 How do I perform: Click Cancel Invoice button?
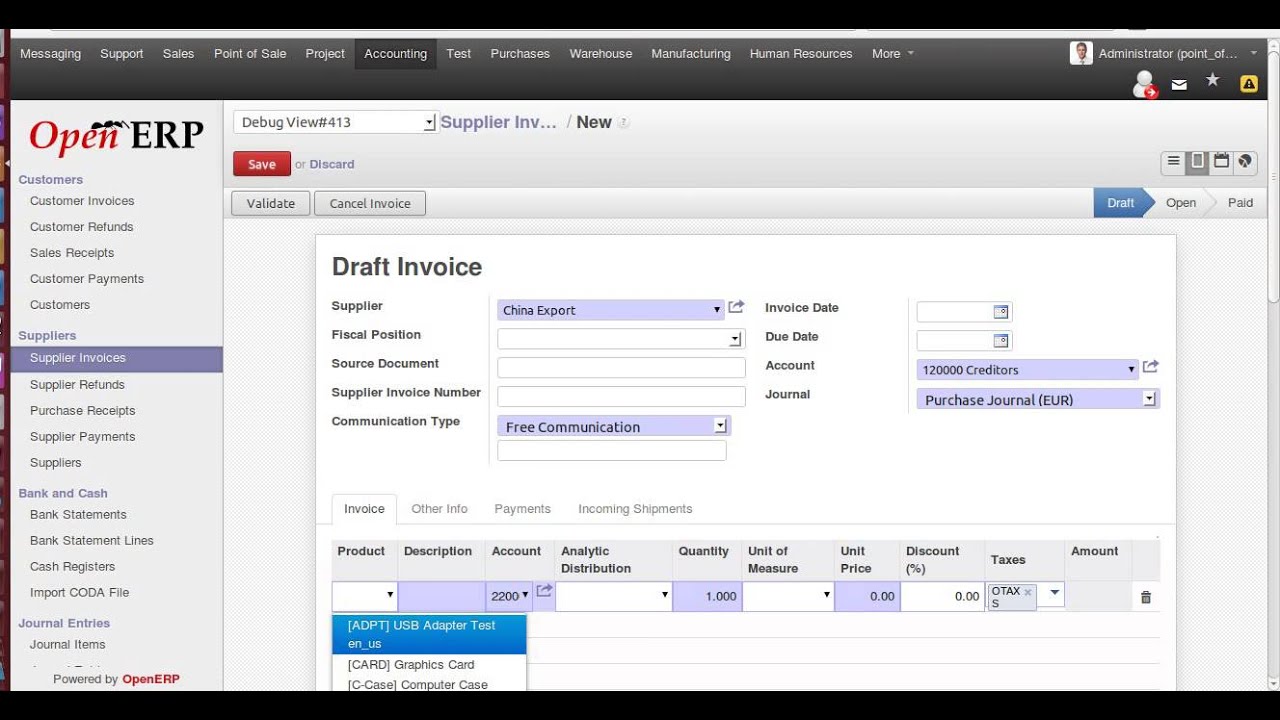pos(370,203)
